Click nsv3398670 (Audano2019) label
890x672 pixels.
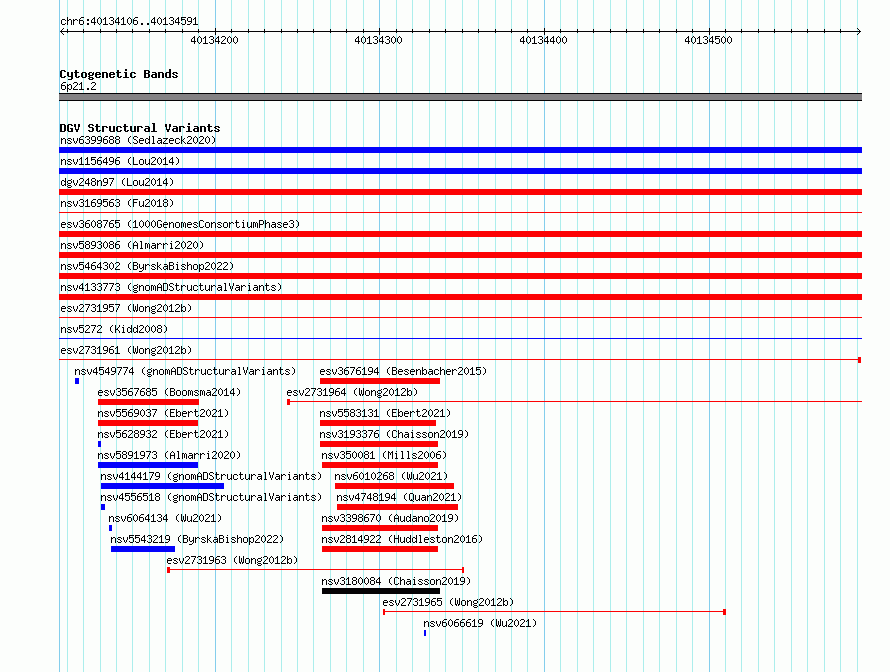point(390,518)
